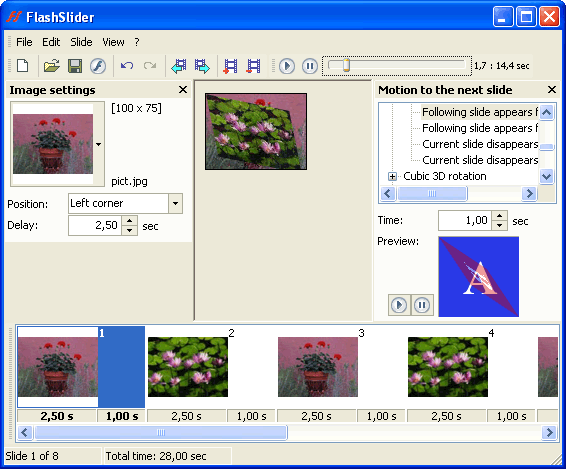Viewport: 566px width, 469px height.
Task: Click the Flash export icon
Action: [x=98, y=66]
